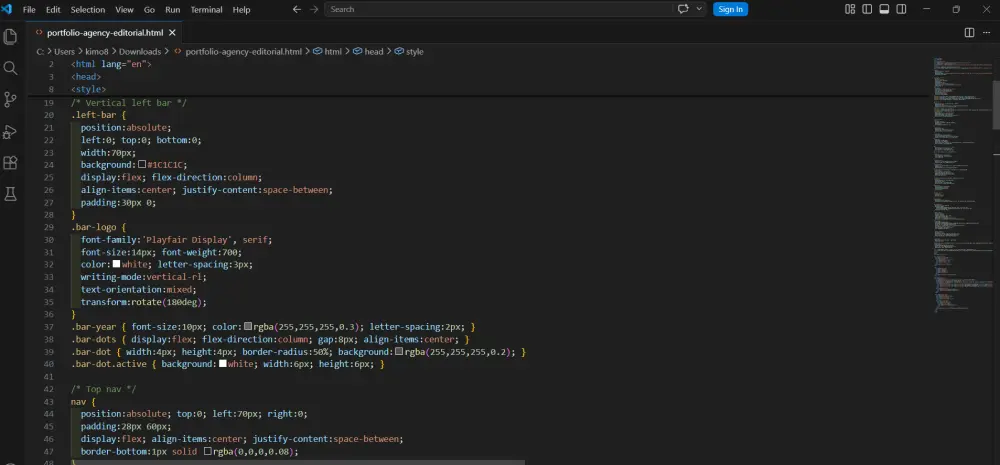1000x465 pixels.
Task: Open the Selection menu
Action: (87, 10)
